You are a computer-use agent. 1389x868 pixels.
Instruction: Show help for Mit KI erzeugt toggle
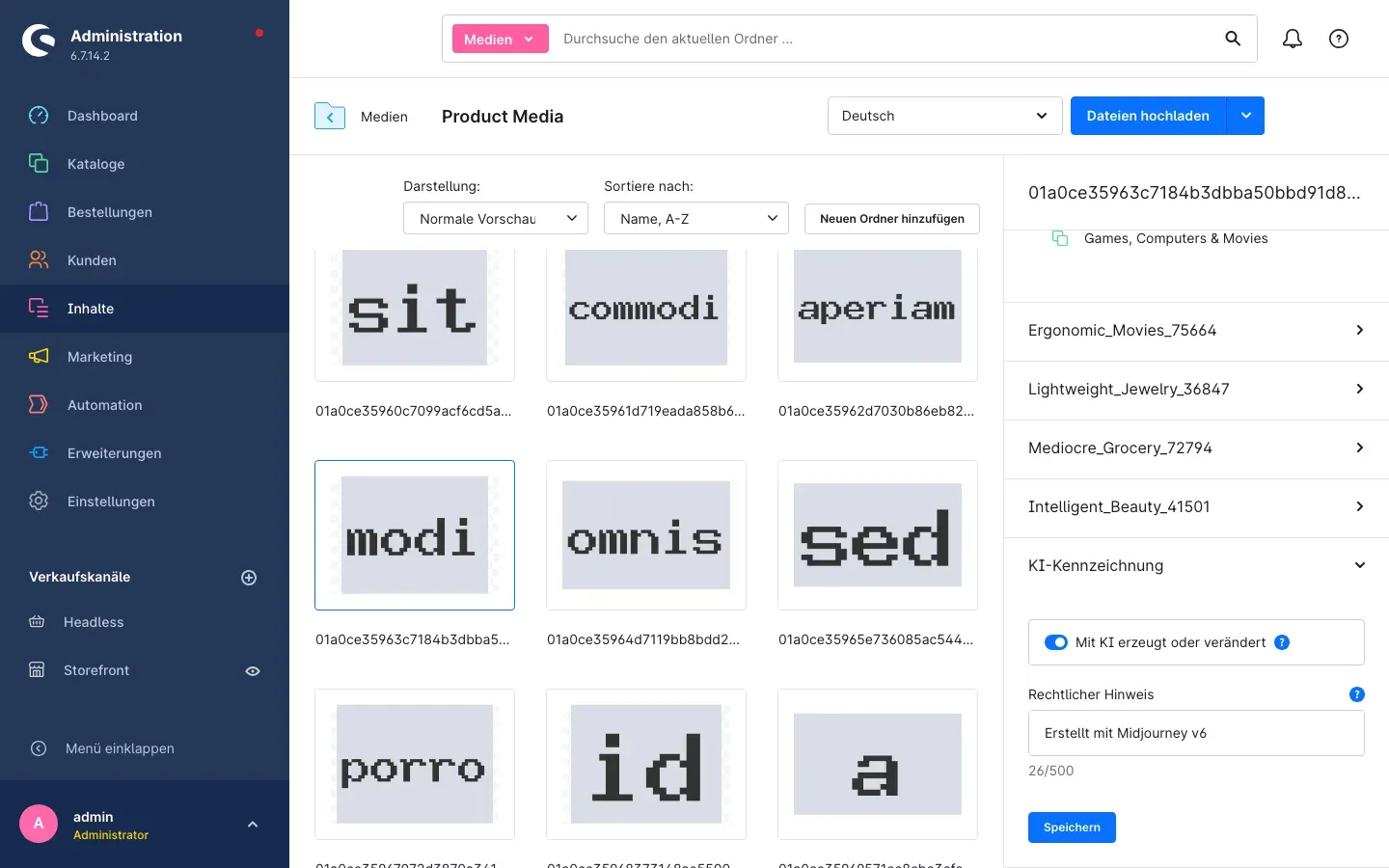click(1282, 642)
